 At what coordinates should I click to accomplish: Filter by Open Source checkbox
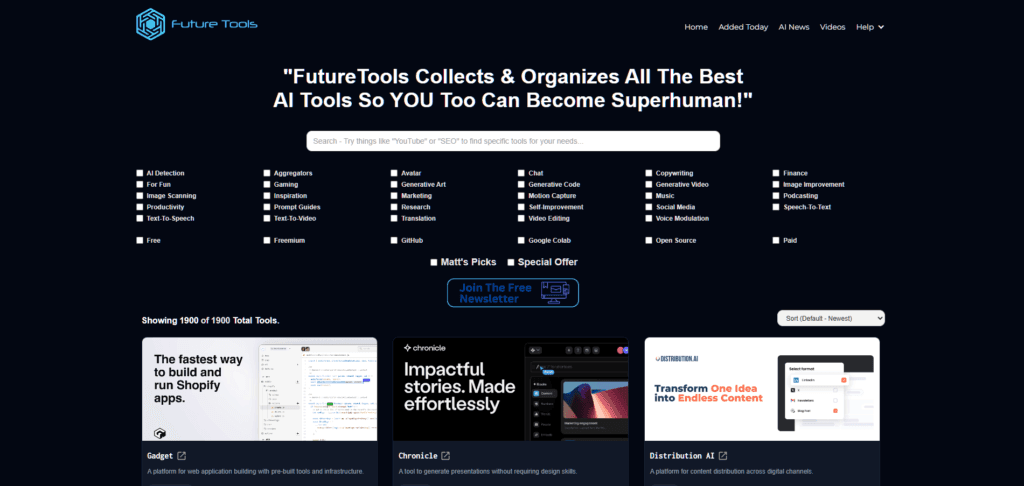coord(649,240)
